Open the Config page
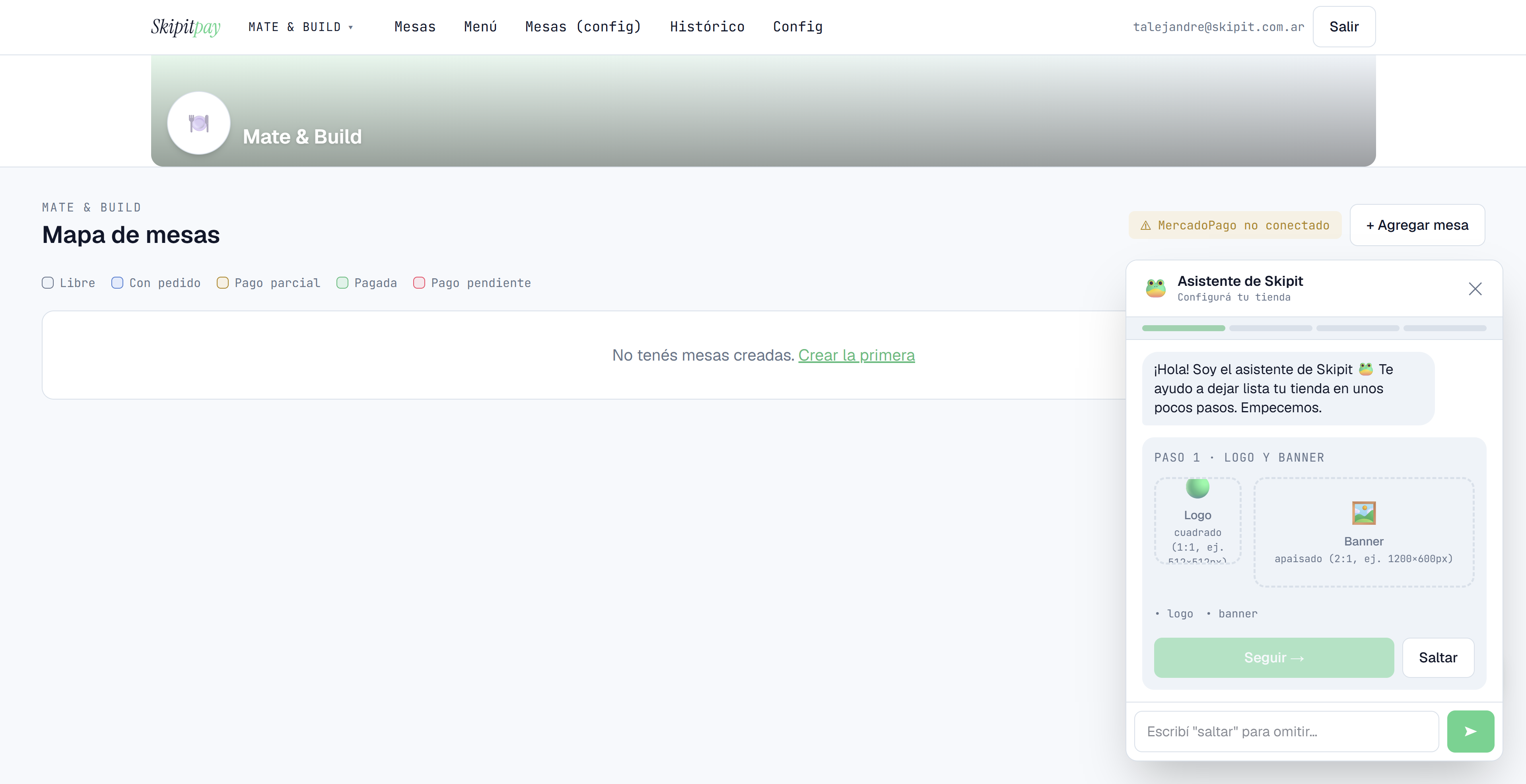This screenshot has height=784, width=1526. 797,27
